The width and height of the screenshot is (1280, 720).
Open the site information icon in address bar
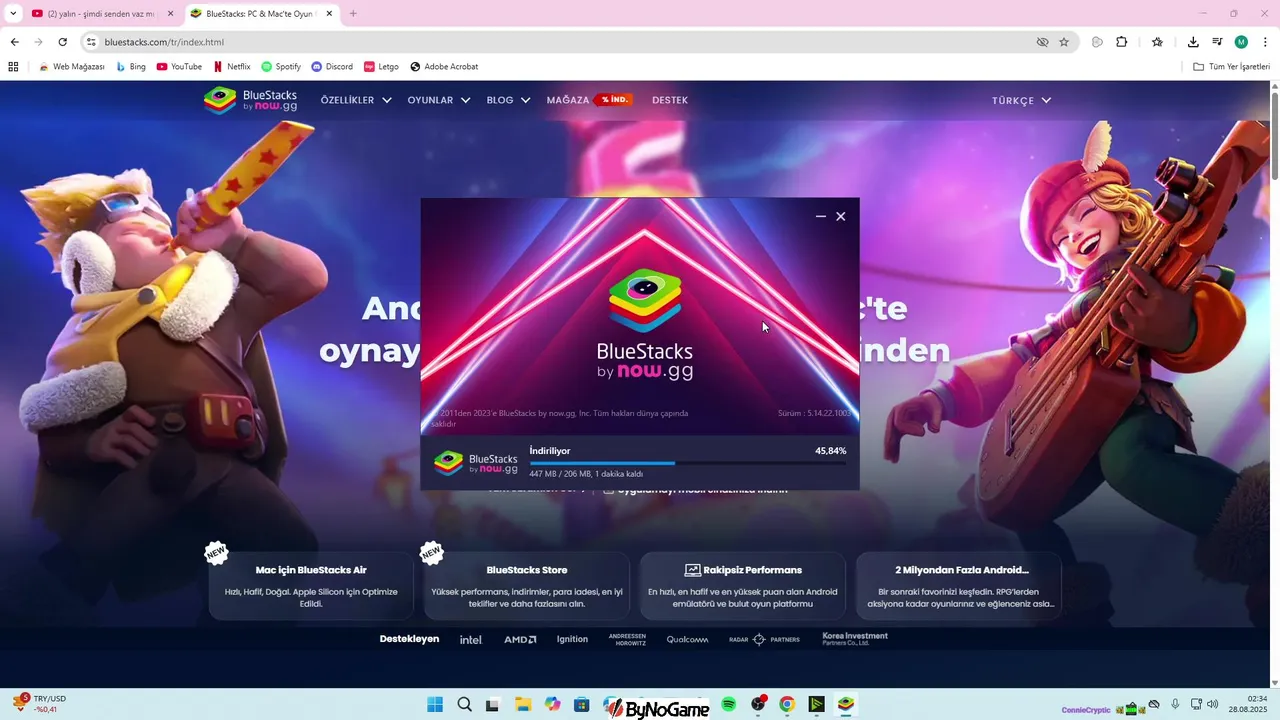coord(91,42)
